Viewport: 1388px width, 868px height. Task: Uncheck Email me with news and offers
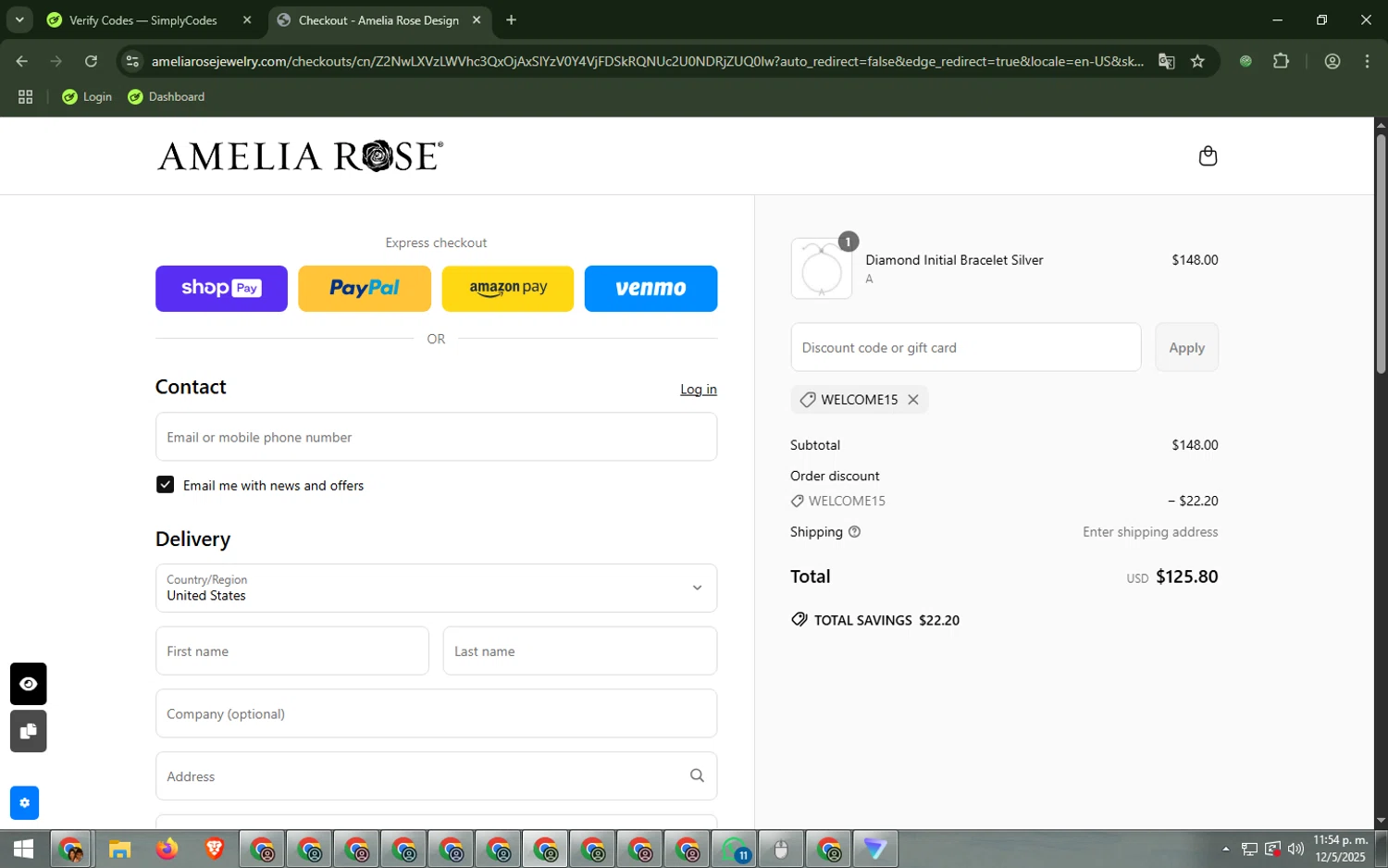point(165,485)
